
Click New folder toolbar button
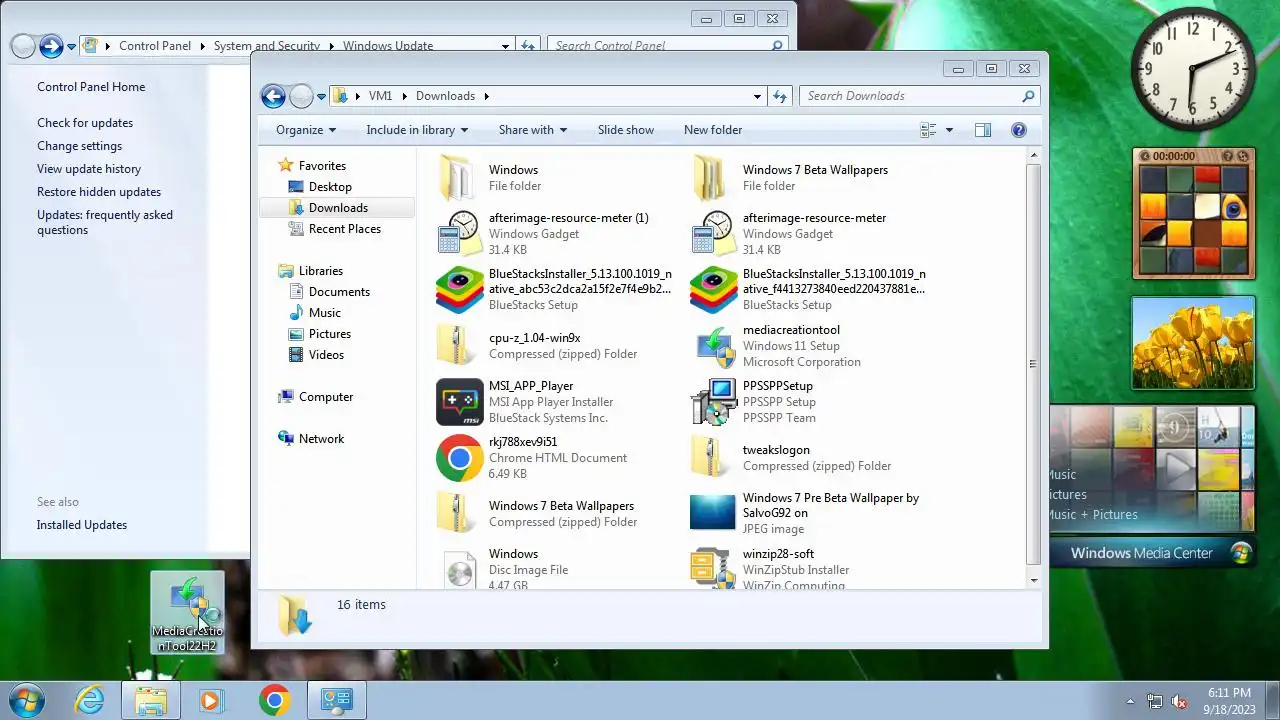pos(713,130)
